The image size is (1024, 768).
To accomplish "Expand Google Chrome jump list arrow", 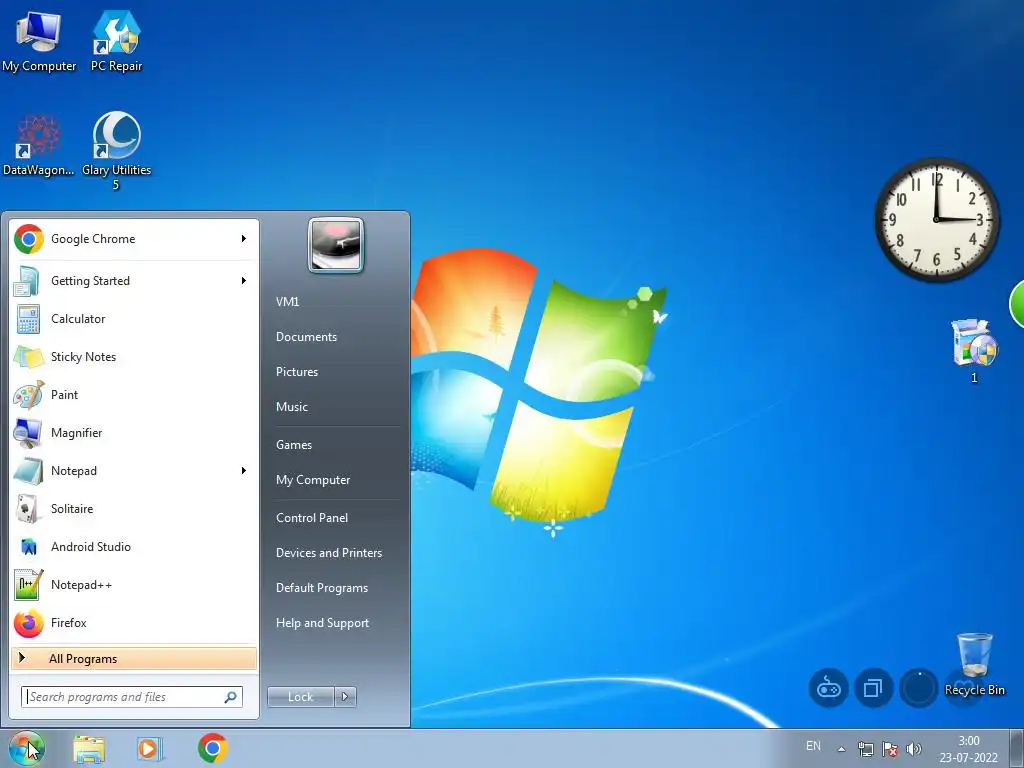I will point(244,239).
